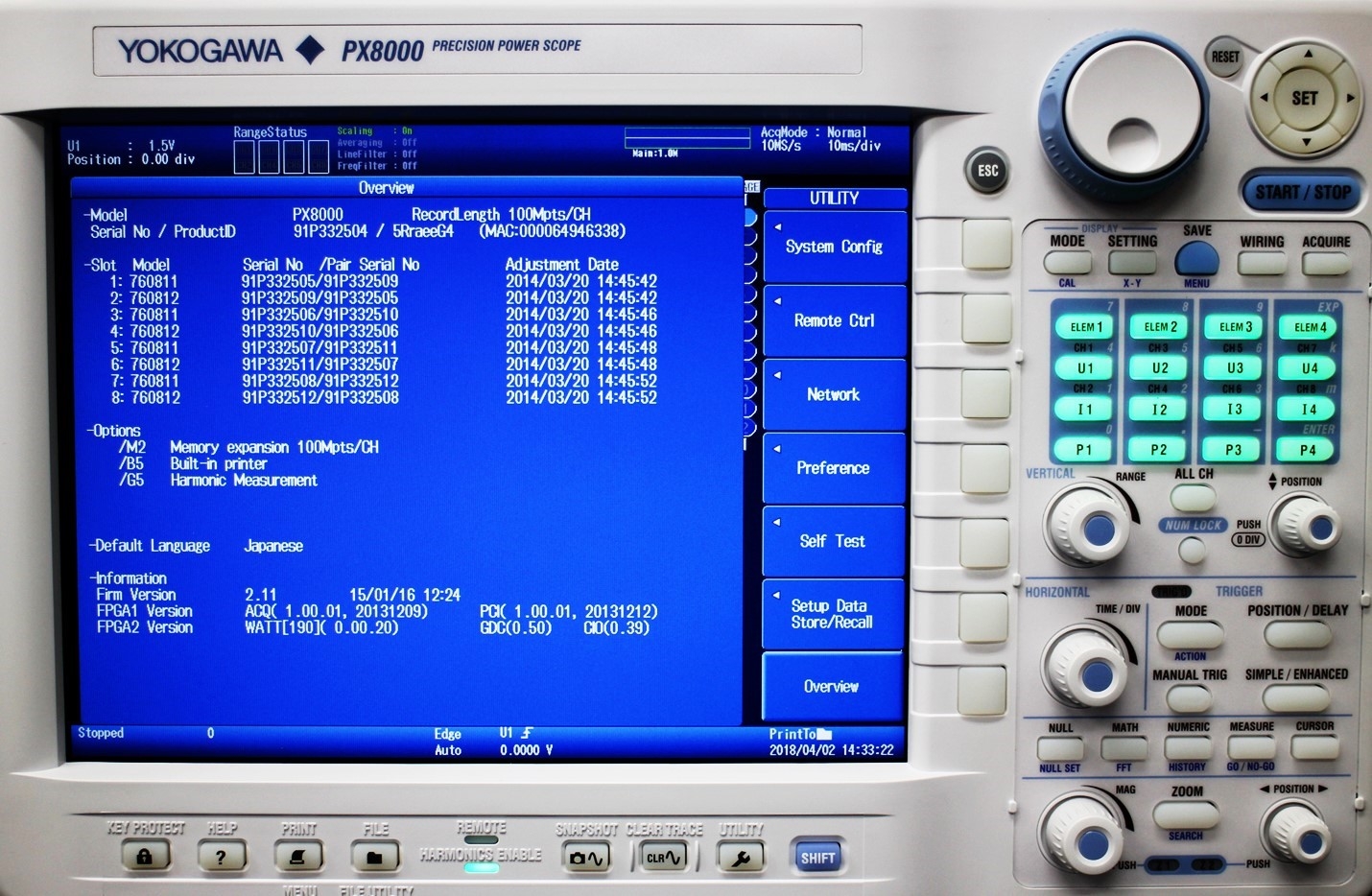Click the HELP question mark button
The height and width of the screenshot is (896, 1372).
(222, 856)
